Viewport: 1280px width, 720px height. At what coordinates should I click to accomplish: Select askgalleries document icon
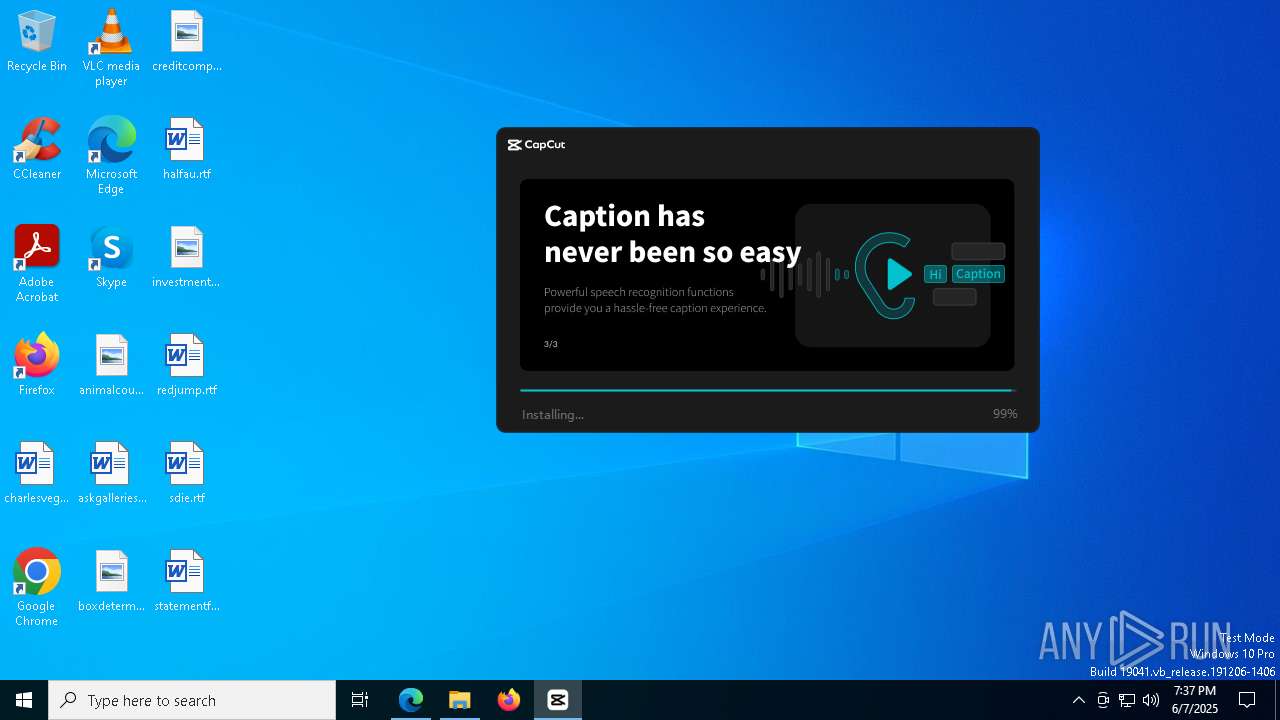(x=111, y=474)
